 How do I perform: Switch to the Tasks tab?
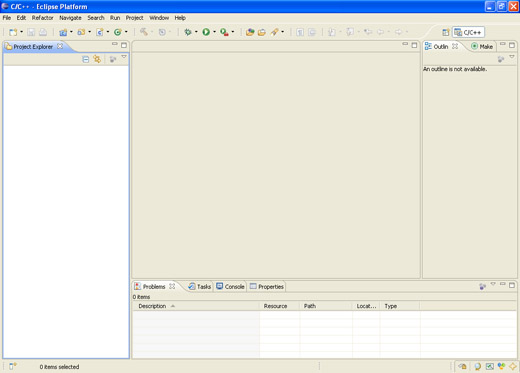tap(200, 287)
